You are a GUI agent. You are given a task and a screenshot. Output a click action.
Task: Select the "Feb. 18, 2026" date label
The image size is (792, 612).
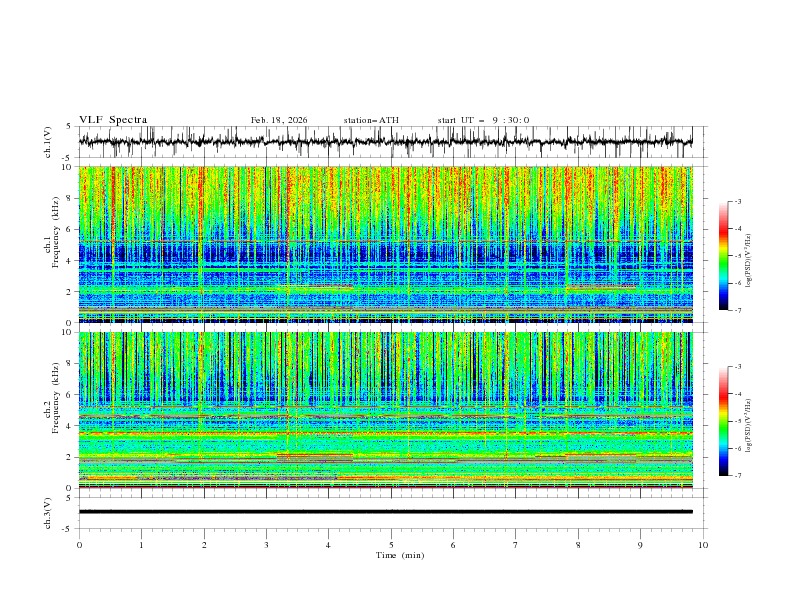[x=279, y=120]
